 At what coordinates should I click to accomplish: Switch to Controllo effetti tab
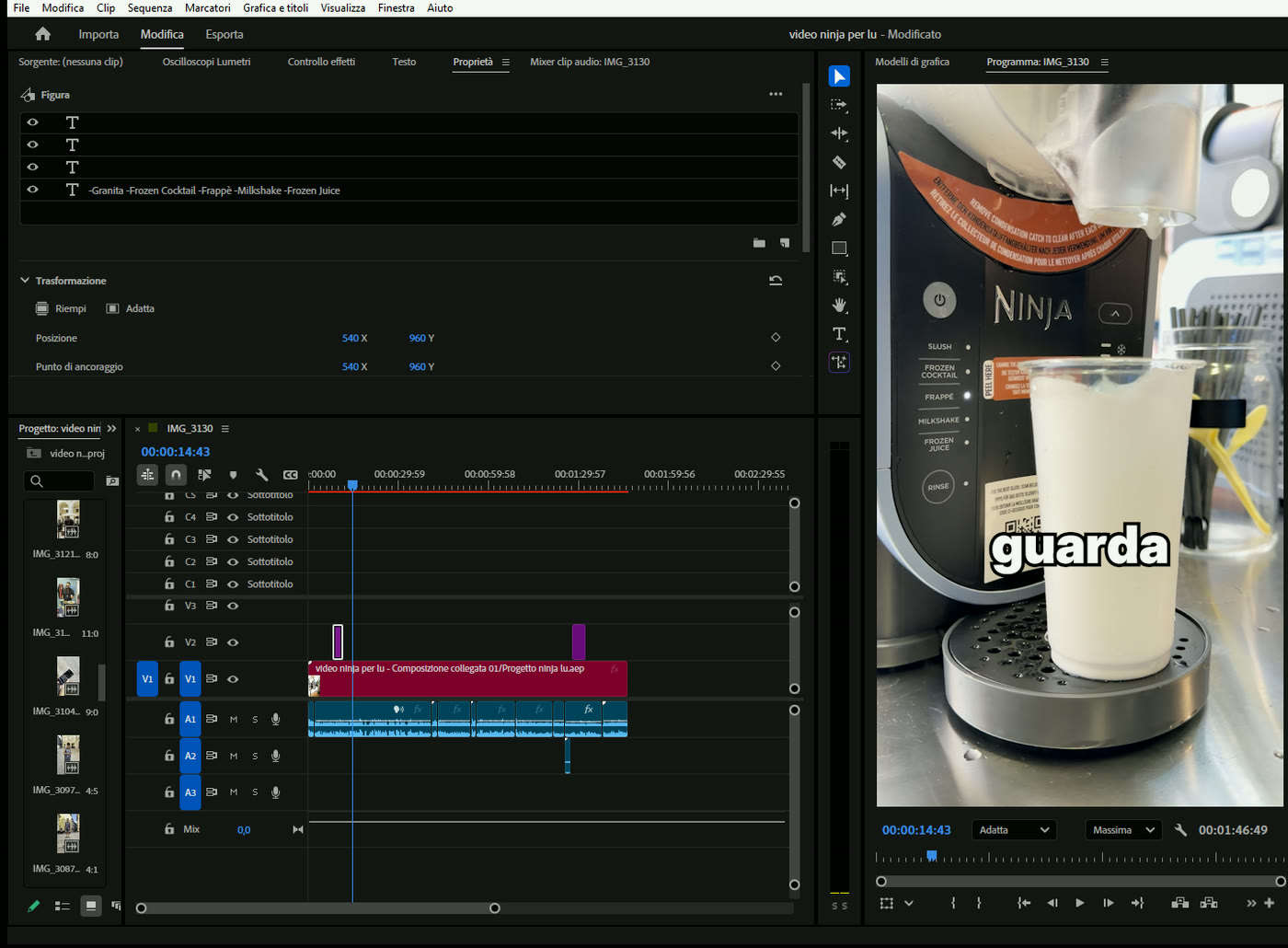pyautogui.click(x=321, y=62)
